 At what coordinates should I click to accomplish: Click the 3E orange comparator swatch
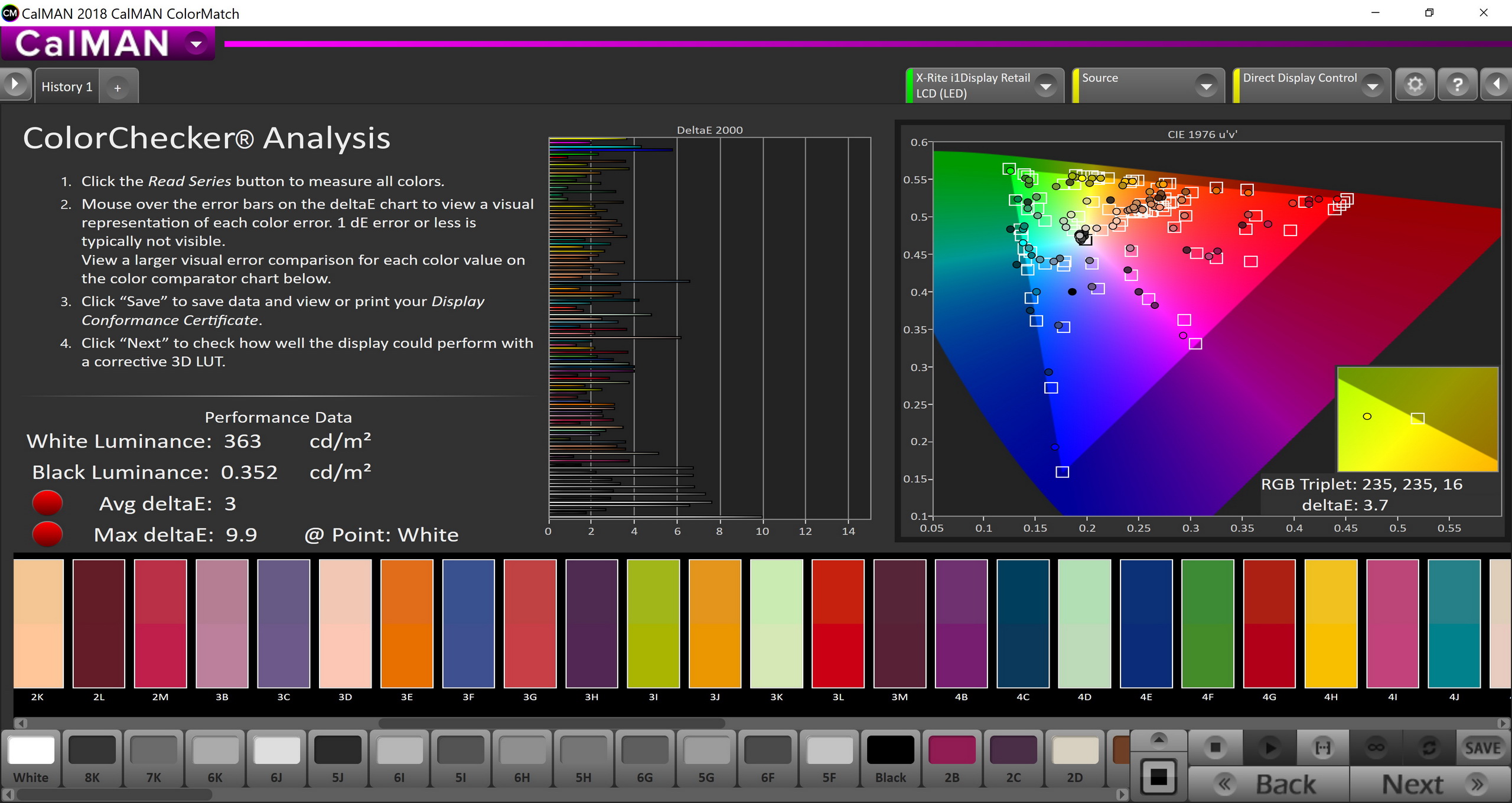point(406,624)
